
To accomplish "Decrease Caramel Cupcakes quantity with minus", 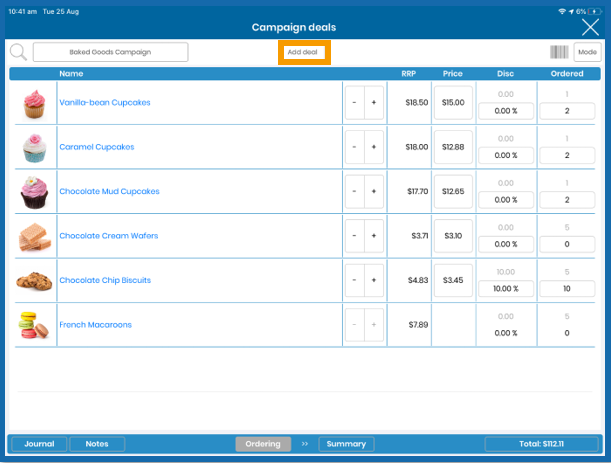I will 355,147.
